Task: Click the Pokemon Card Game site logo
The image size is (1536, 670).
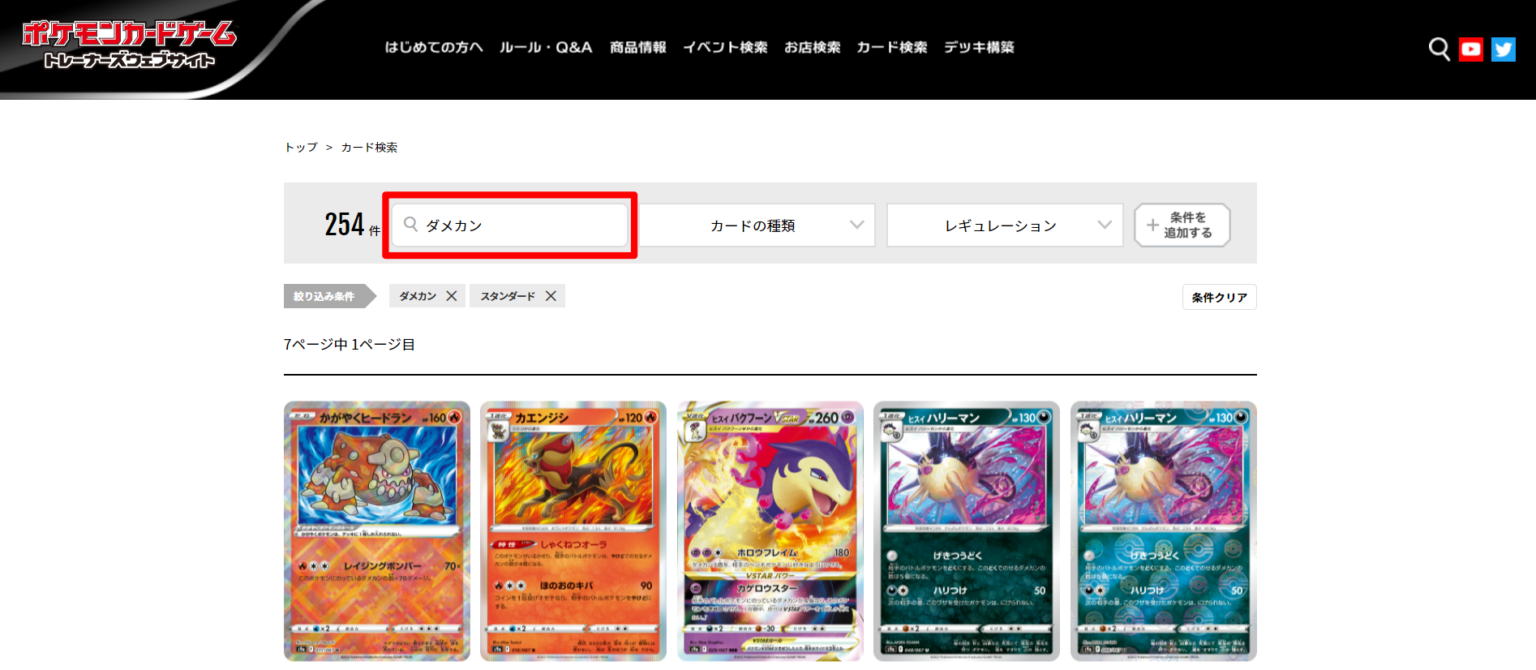Action: click(130, 46)
